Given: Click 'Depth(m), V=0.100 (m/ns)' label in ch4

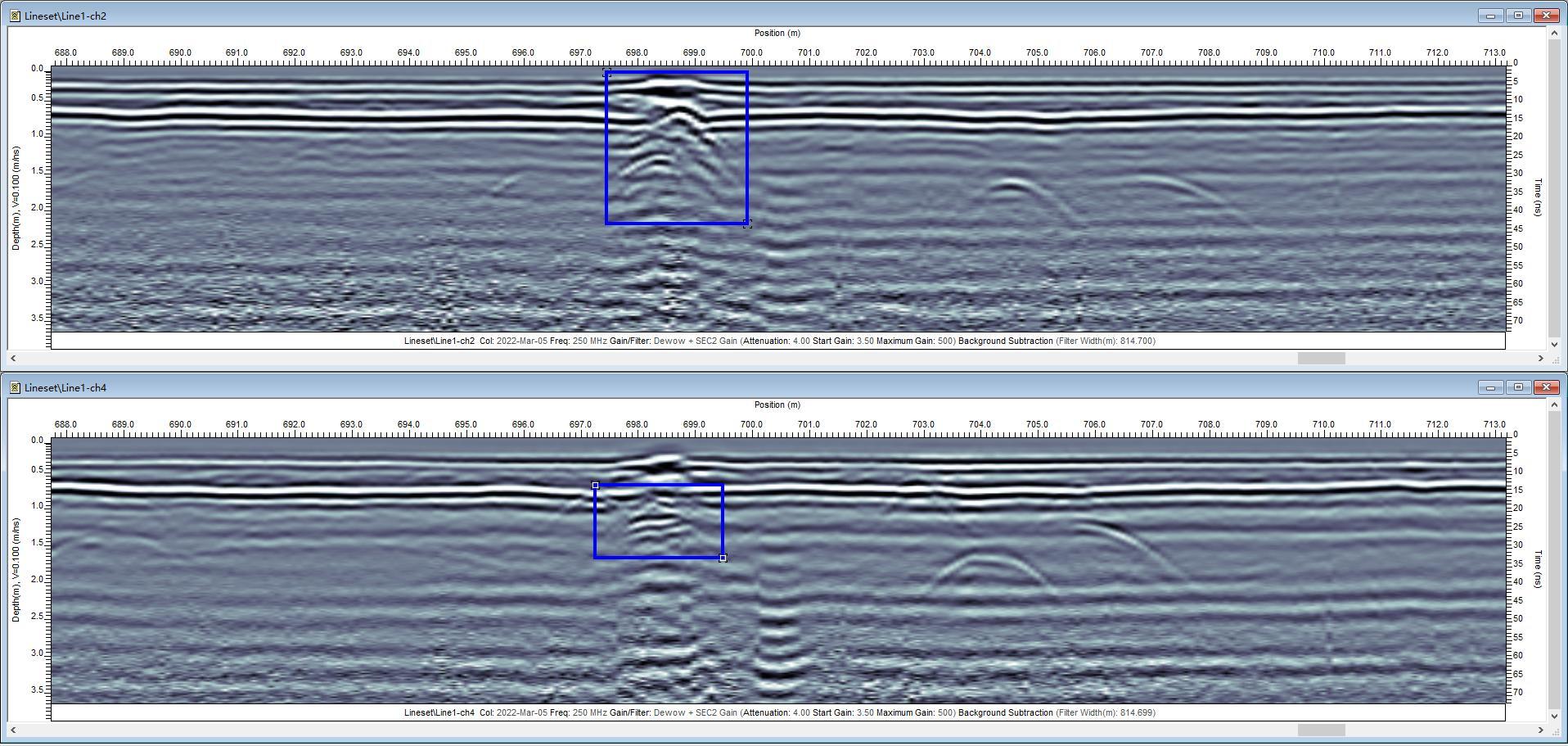Looking at the screenshot, I should (x=16, y=570).
